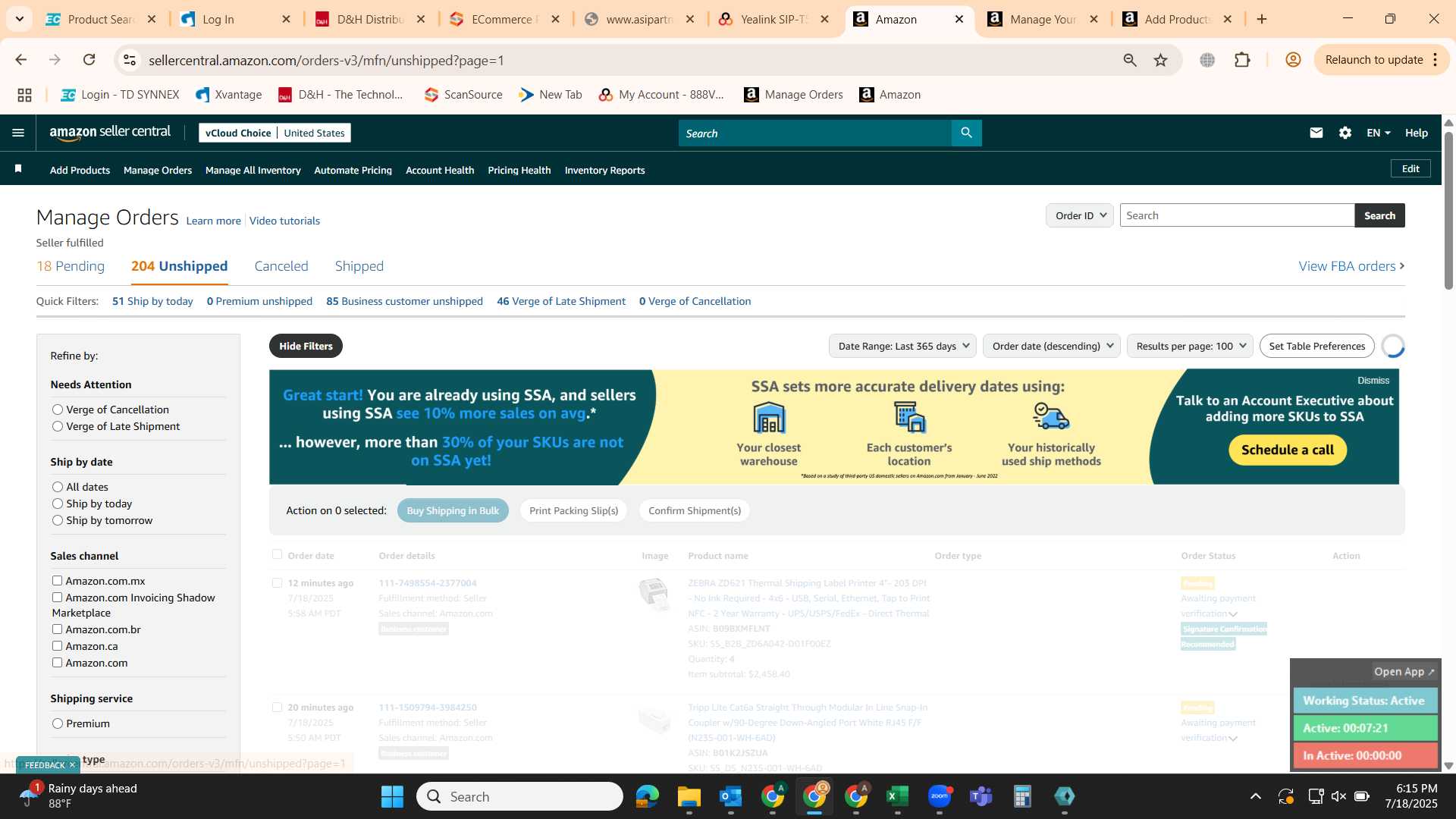
Task: Click Set Table Preferences button
Action: (1317, 346)
